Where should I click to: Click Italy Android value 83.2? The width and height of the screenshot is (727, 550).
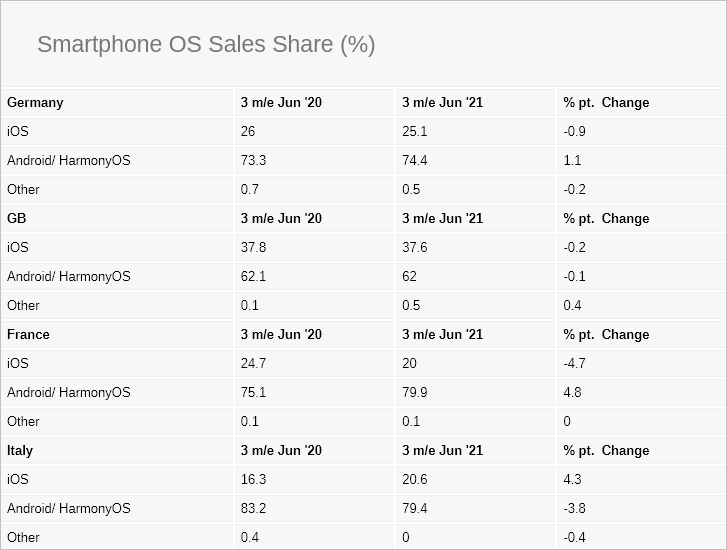(253, 509)
